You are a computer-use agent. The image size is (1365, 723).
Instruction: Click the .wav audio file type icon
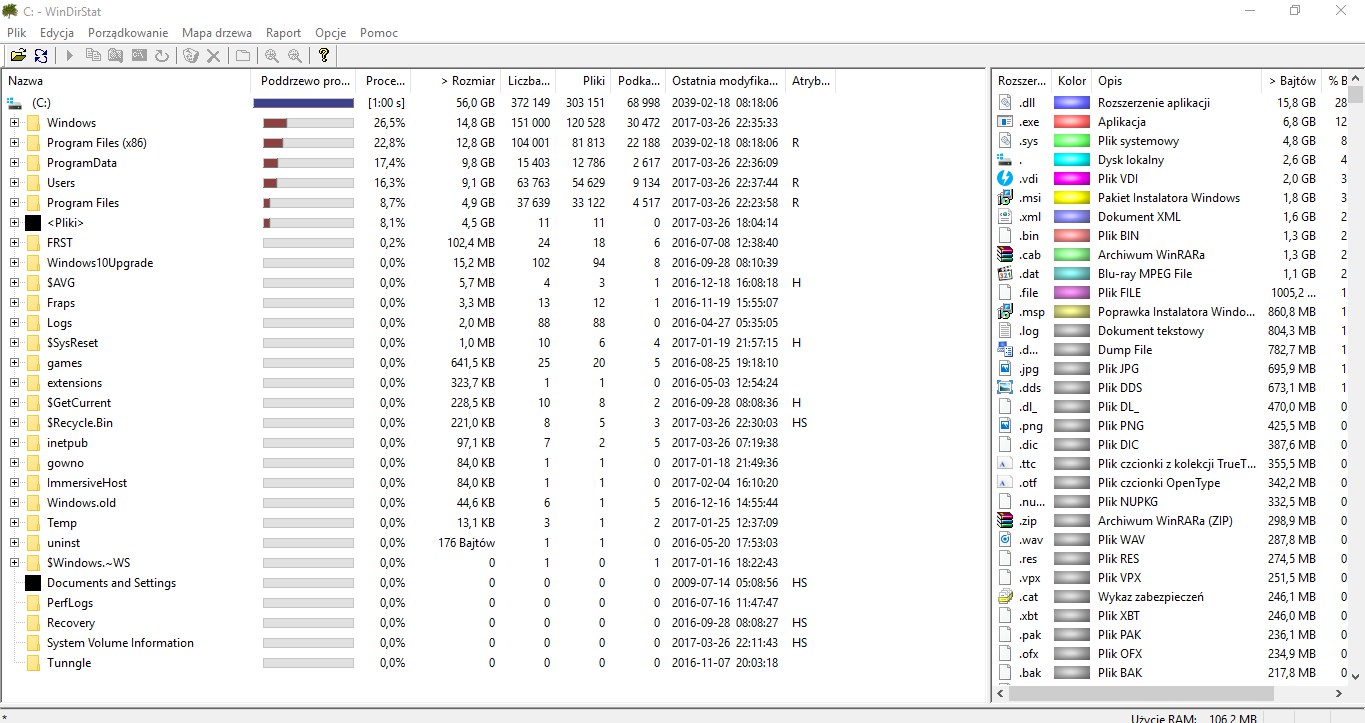click(x=1006, y=539)
